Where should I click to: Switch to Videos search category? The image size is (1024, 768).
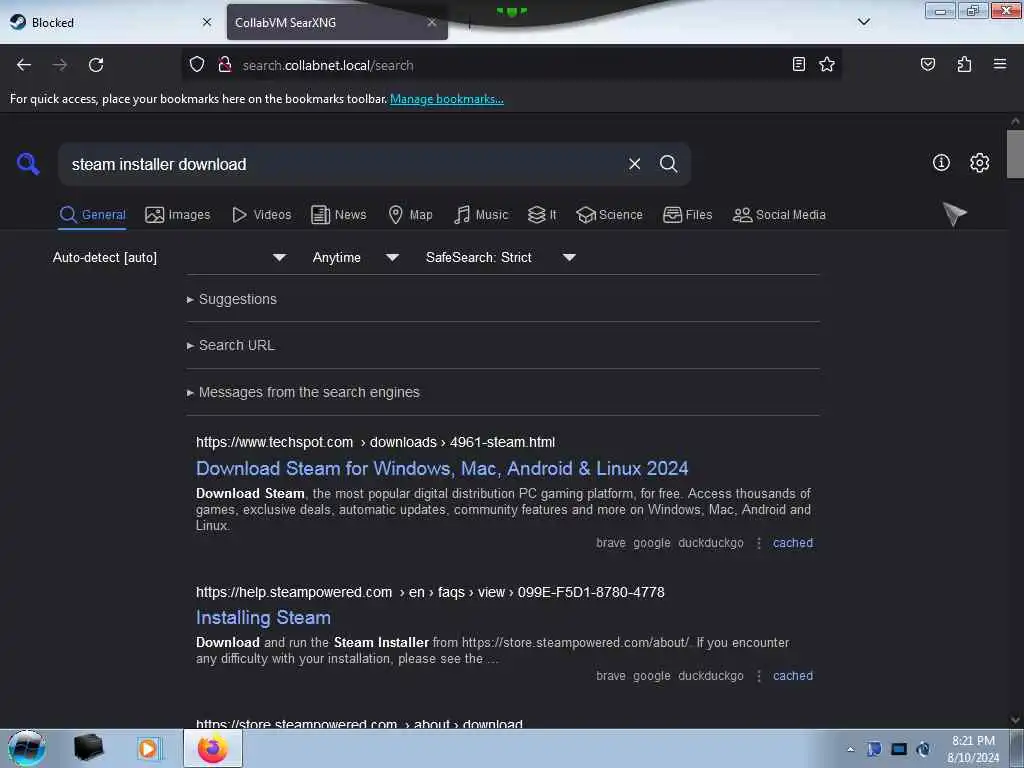pyautogui.click(x=261, y=215)
